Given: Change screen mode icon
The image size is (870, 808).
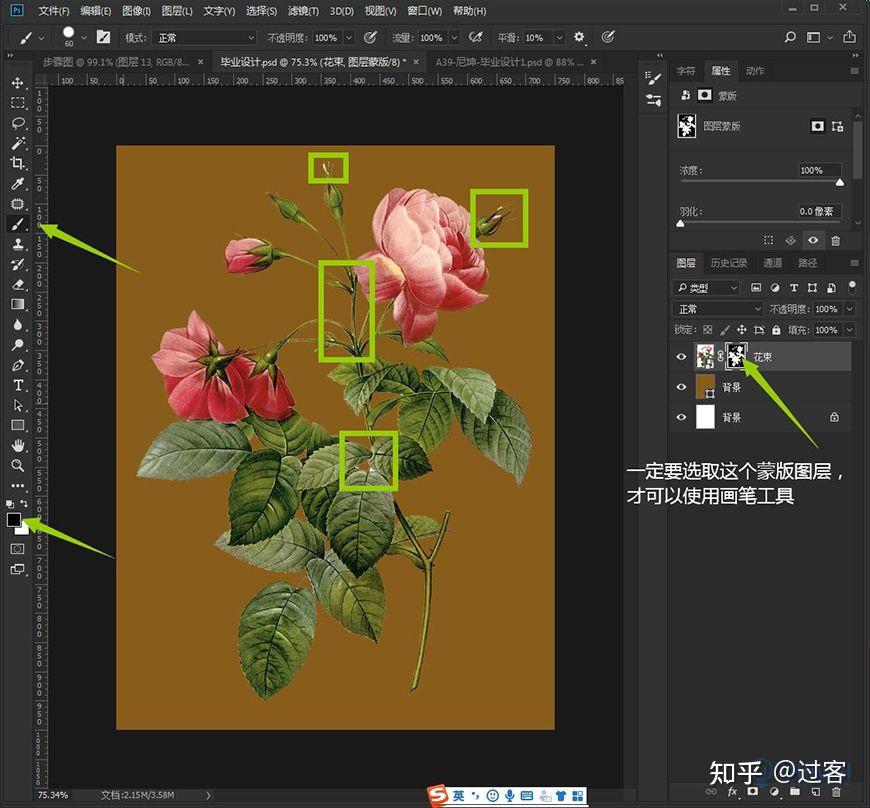Looking at the screenshot, I should (17, 569).
